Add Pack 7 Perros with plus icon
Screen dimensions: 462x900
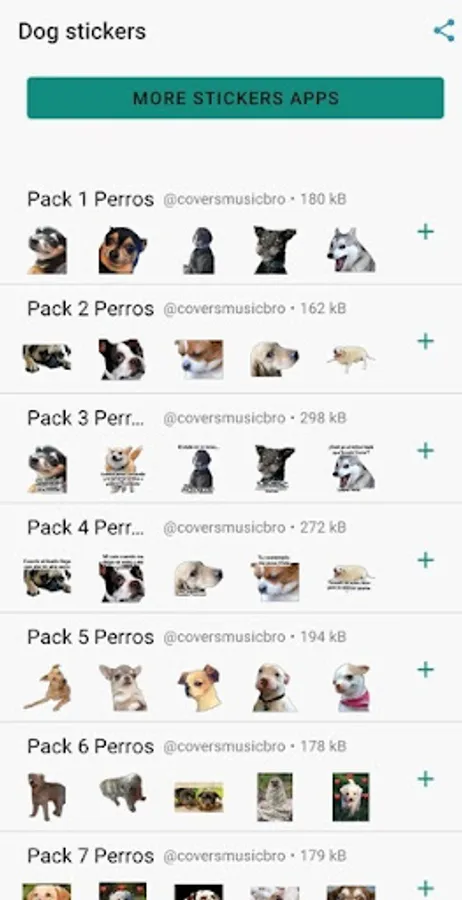(x=425, y=888)
